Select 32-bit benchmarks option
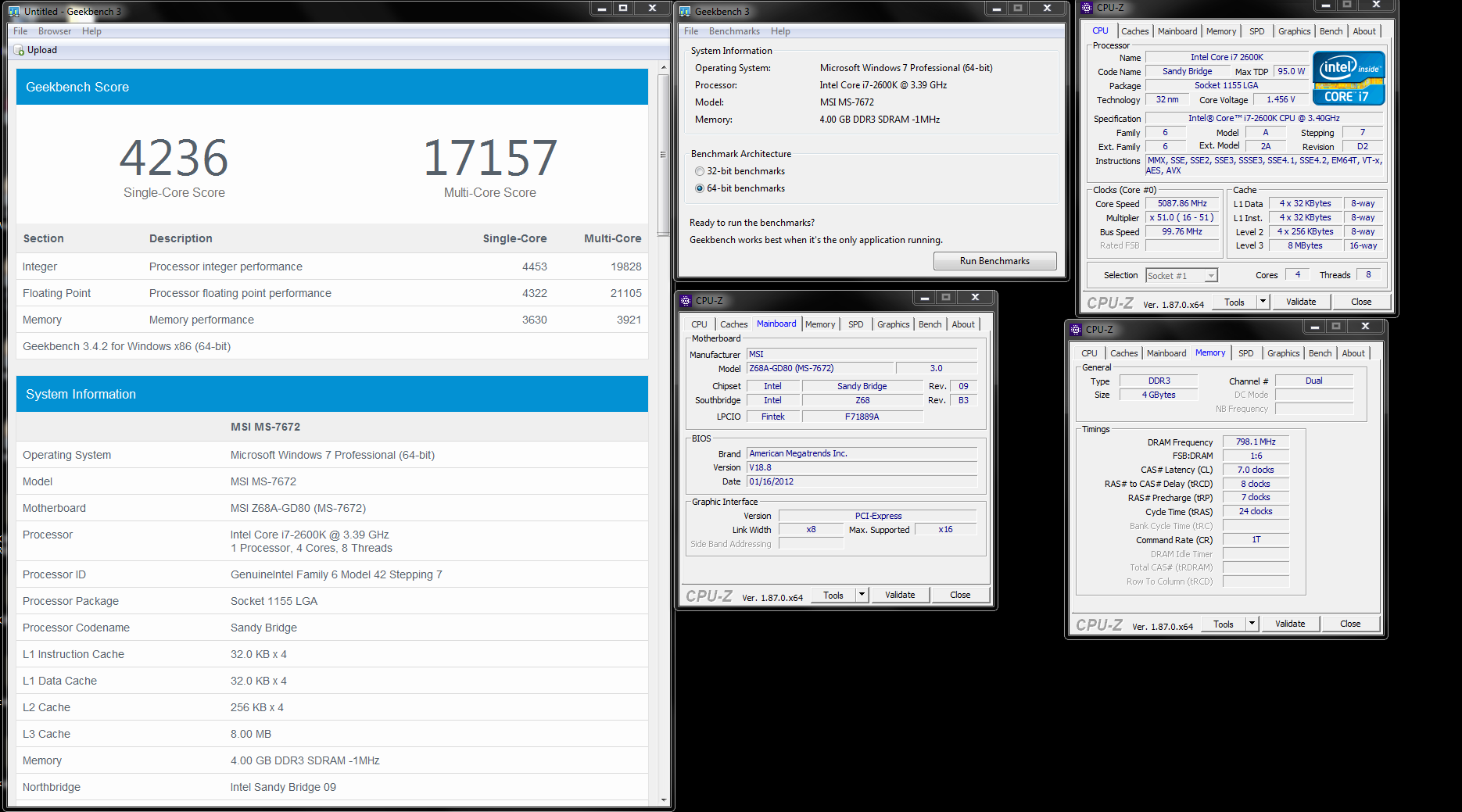Viewport: 1462px width, 812px height. [x=700, y=171]
